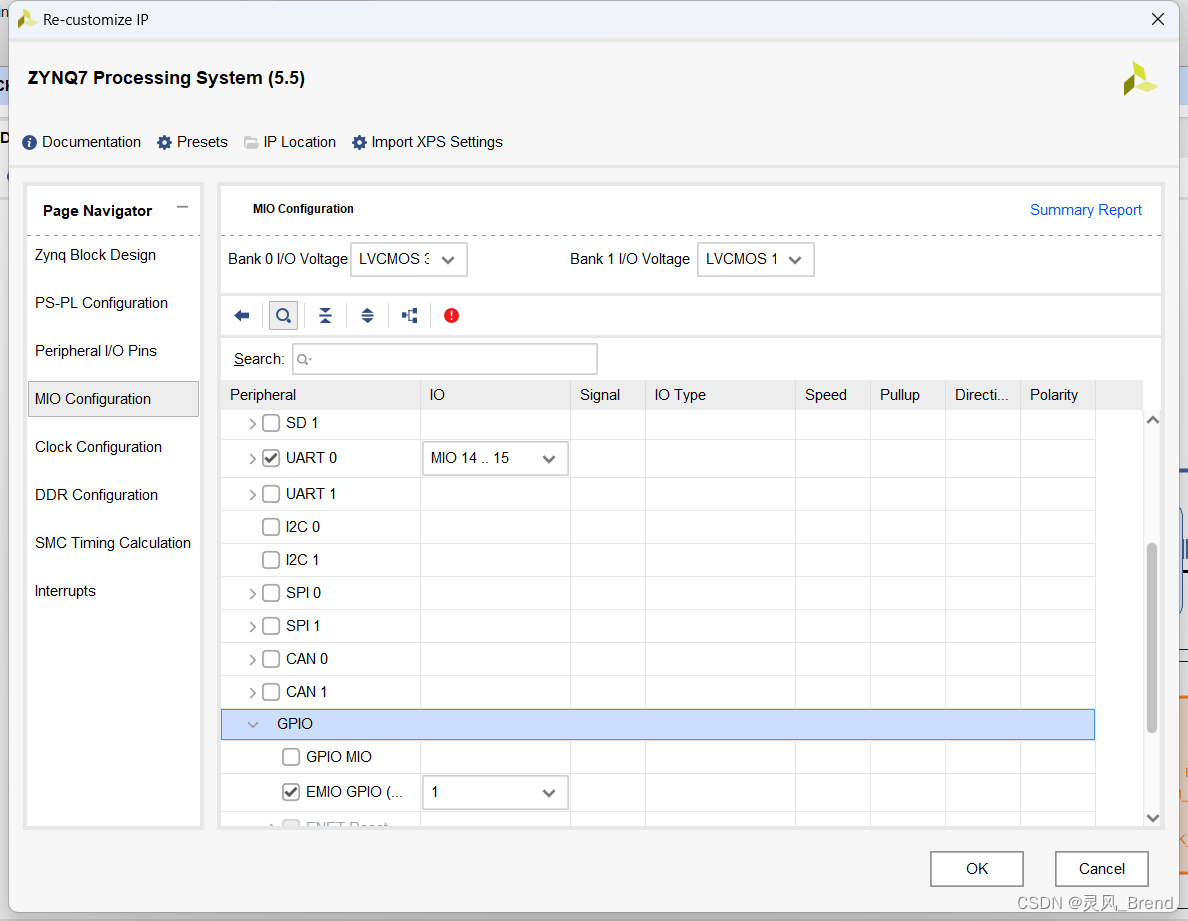Viewport: 1188px width, 921px height.
Task: Click the IO column header
Action: [496, 395]
